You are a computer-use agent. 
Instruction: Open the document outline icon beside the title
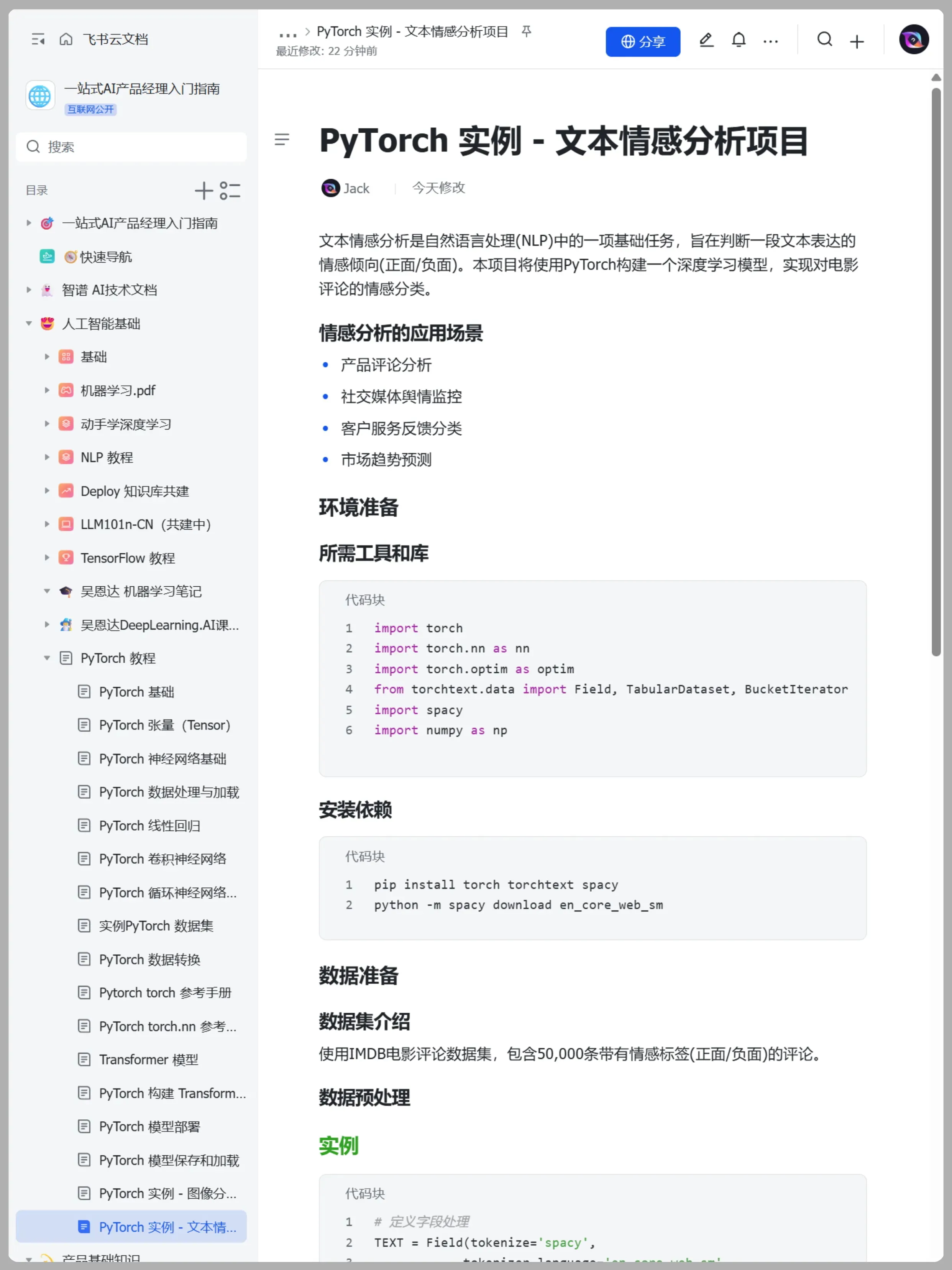coord(282,140)
